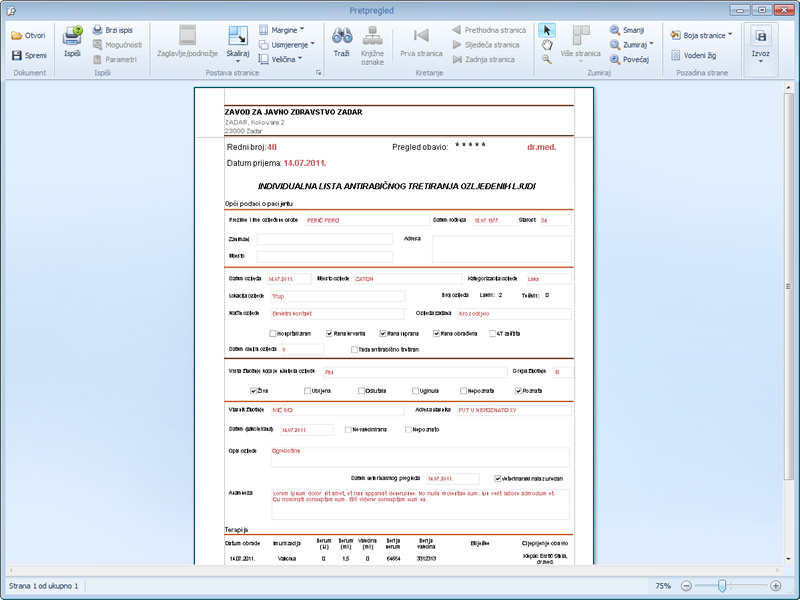Go to Prethodna stranica
Viewport: 800px width, 600px height.
(489, 30)
